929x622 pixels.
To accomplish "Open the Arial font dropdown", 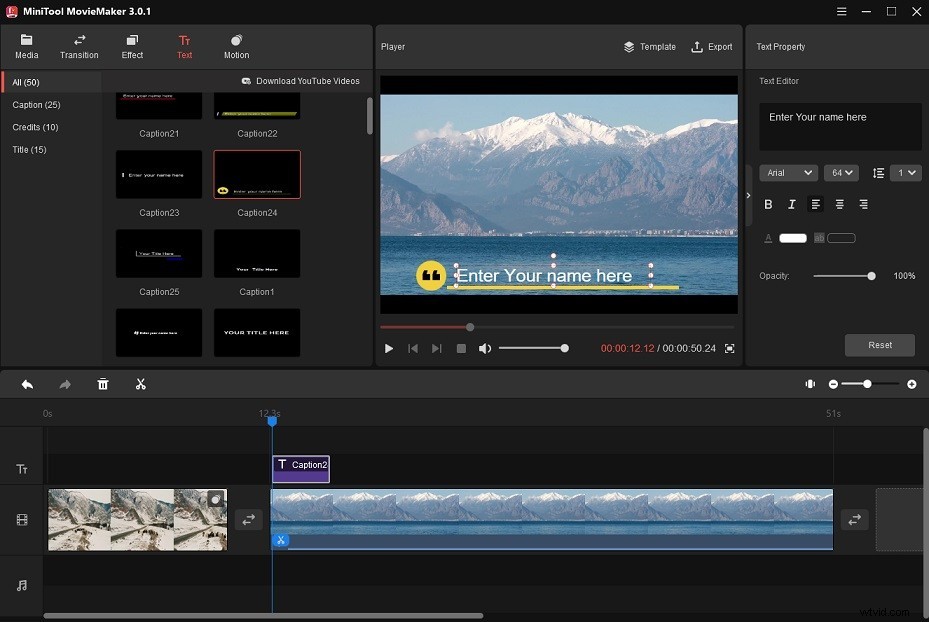I will pyautogui.click(x=788, y=172).
